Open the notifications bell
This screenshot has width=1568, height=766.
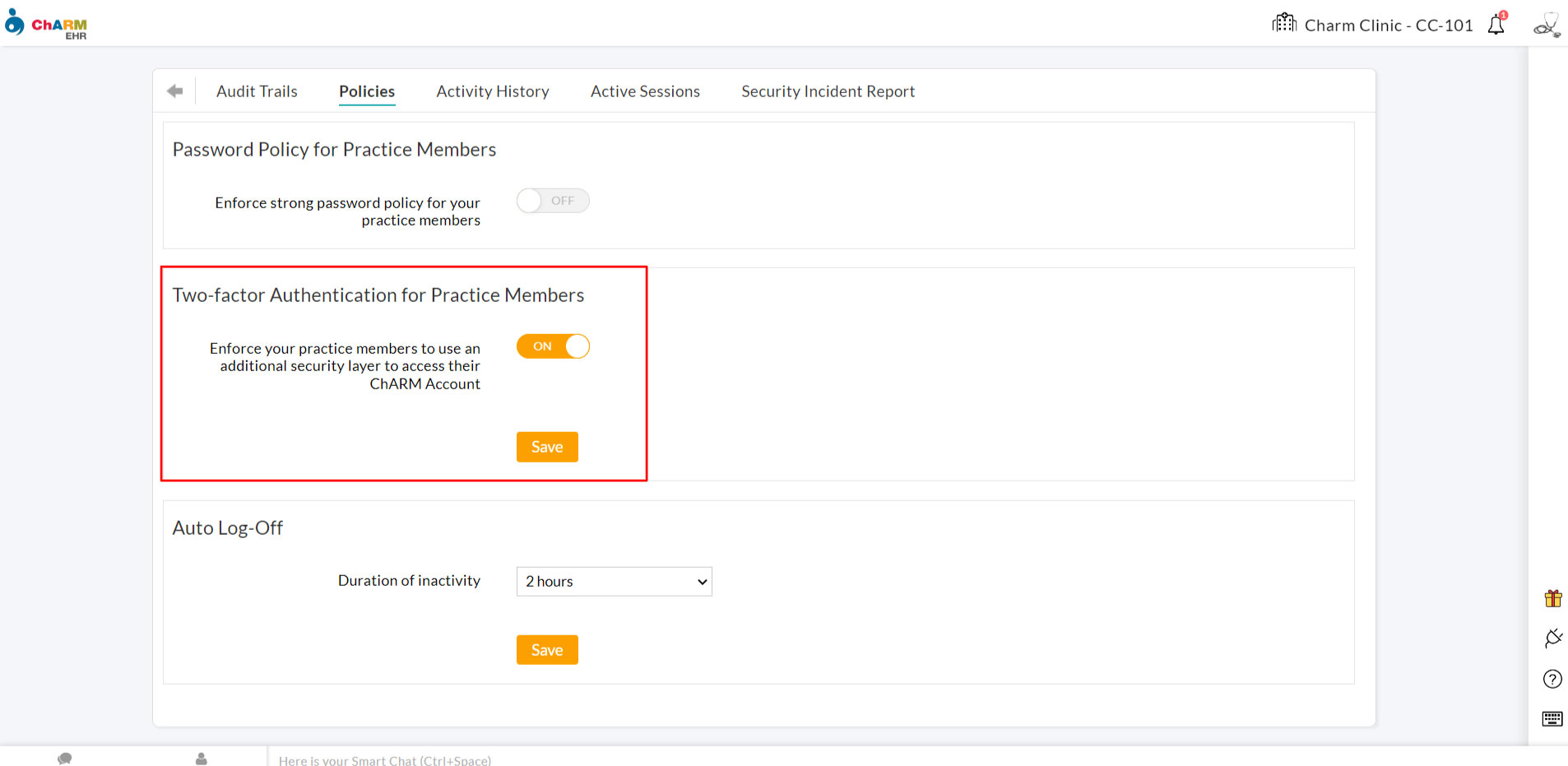[1496, 25]
